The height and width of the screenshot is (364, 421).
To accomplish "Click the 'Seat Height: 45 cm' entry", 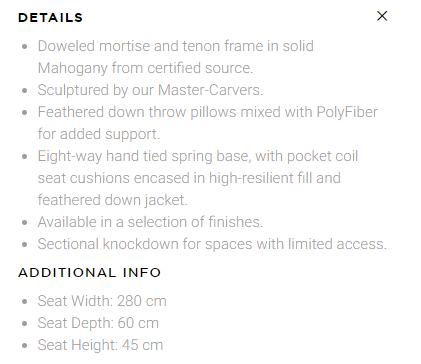I will pos(100,345).
